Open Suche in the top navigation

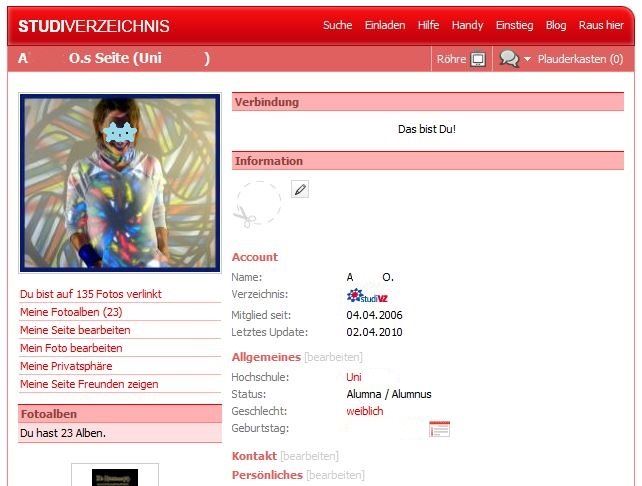tap(337, 25)
